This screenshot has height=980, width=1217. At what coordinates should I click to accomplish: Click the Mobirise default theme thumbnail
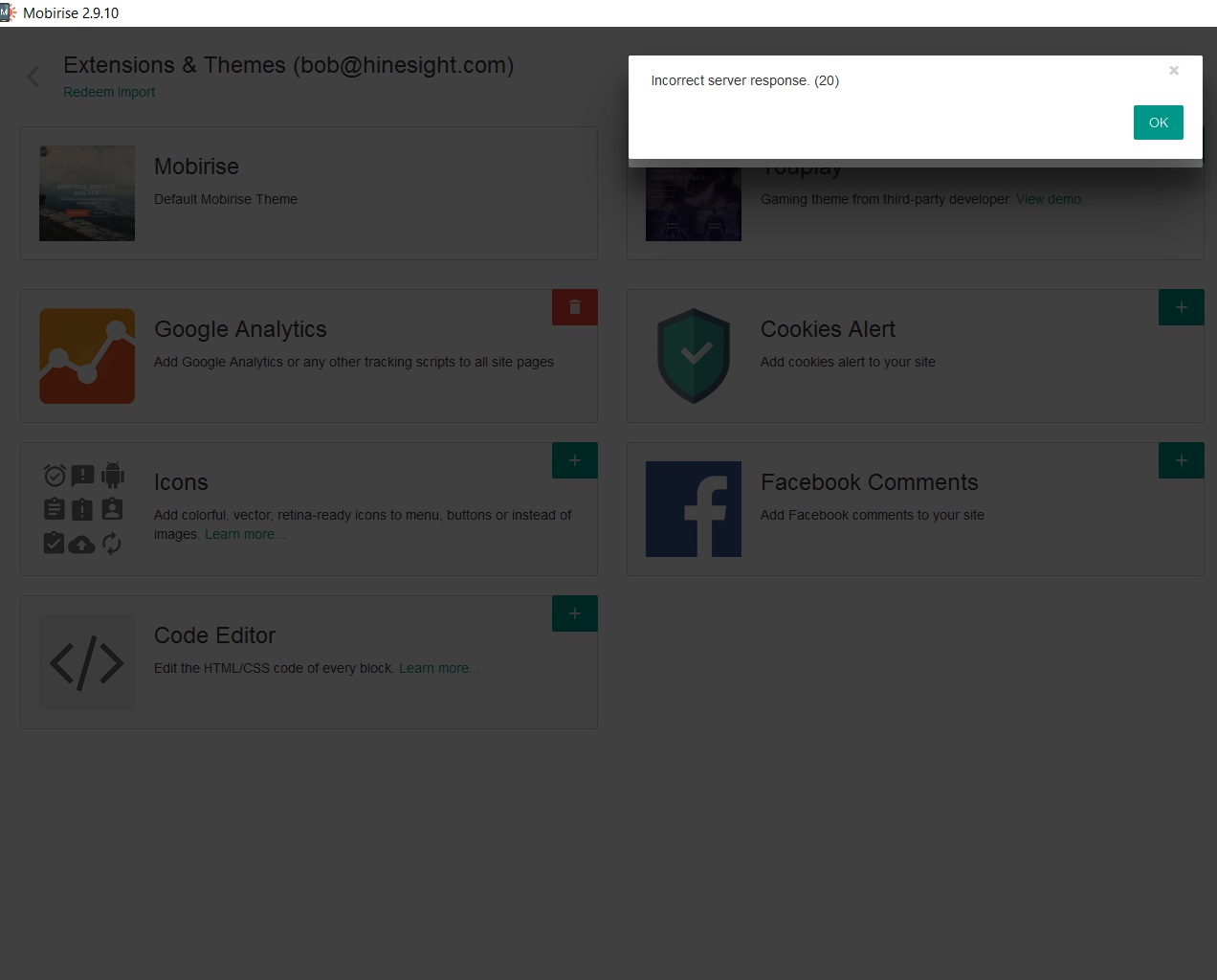[x=87, y=192]
